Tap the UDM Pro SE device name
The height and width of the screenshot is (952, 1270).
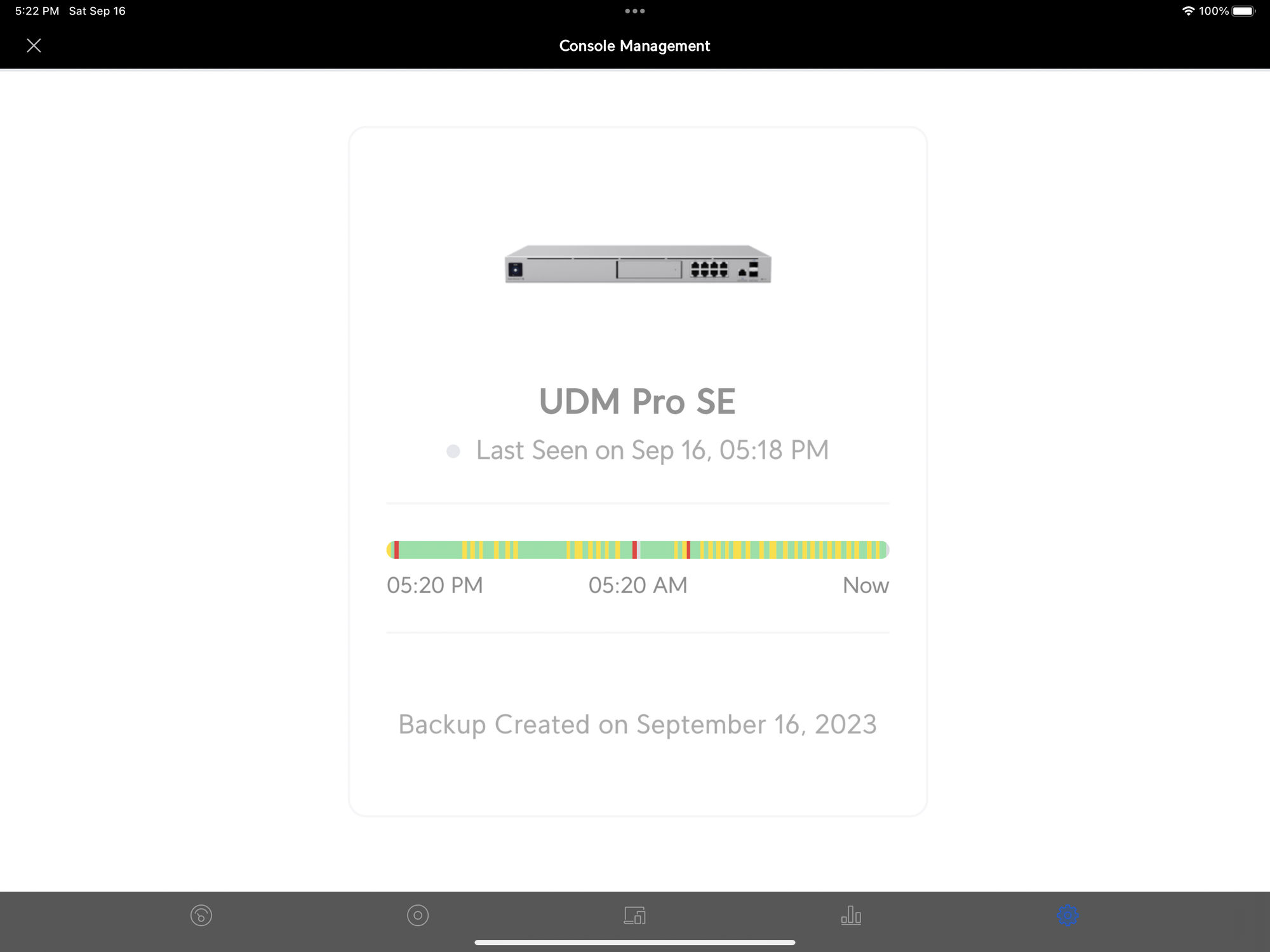pyautogui.click(x=637, y=401)
